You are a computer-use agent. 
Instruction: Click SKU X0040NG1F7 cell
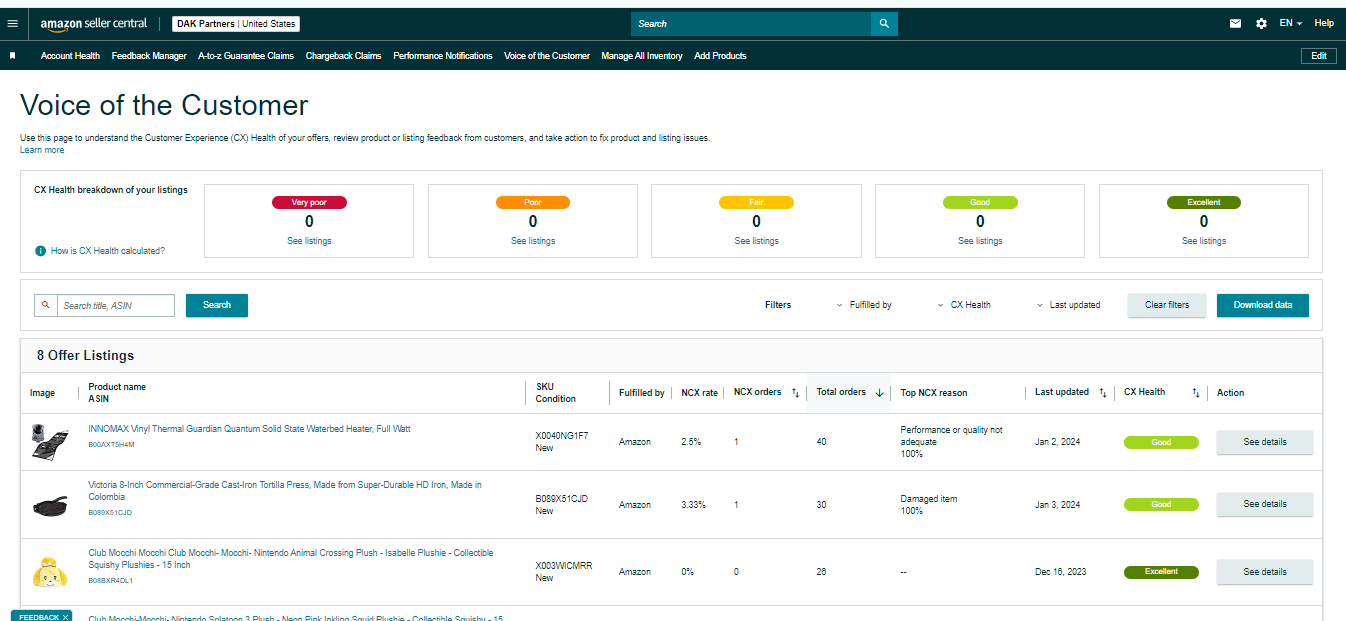[x=562, y=436]
